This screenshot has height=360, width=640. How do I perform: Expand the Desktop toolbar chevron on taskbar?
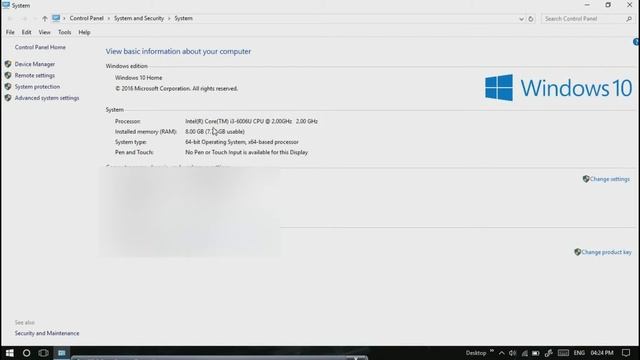(x=492, y=351)
